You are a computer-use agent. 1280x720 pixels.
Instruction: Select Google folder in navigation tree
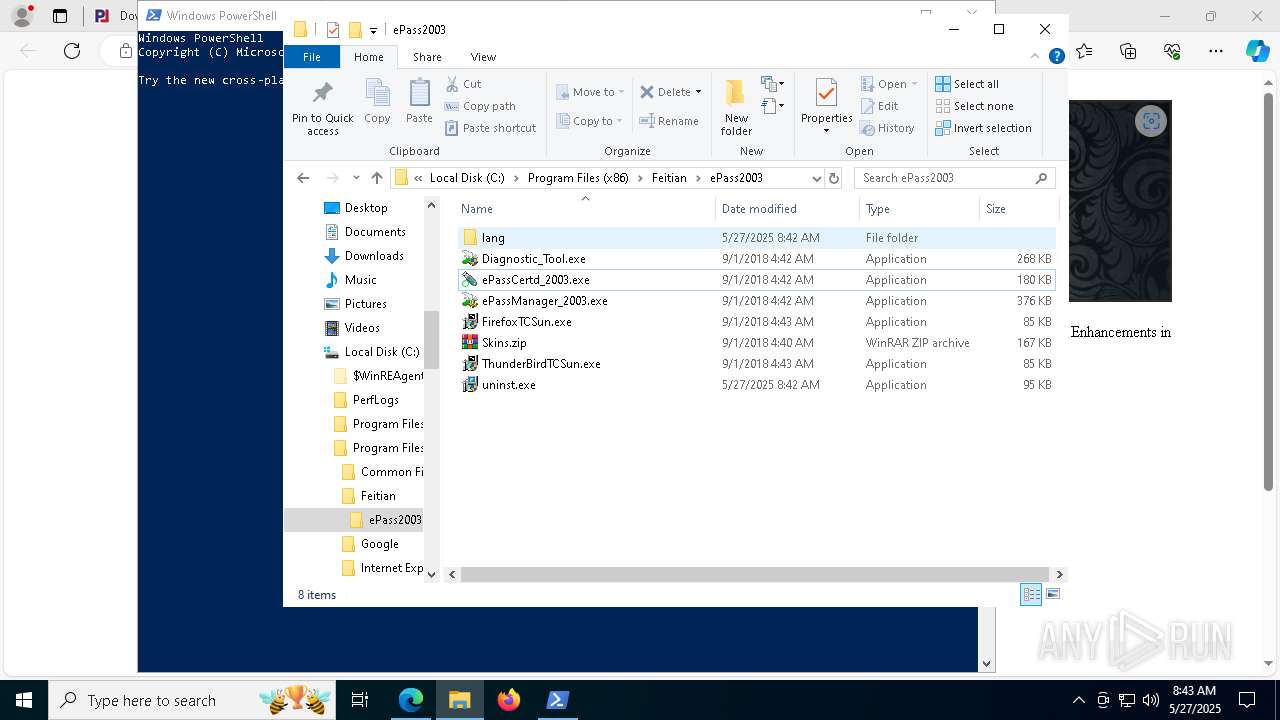[x=379, y=544]
